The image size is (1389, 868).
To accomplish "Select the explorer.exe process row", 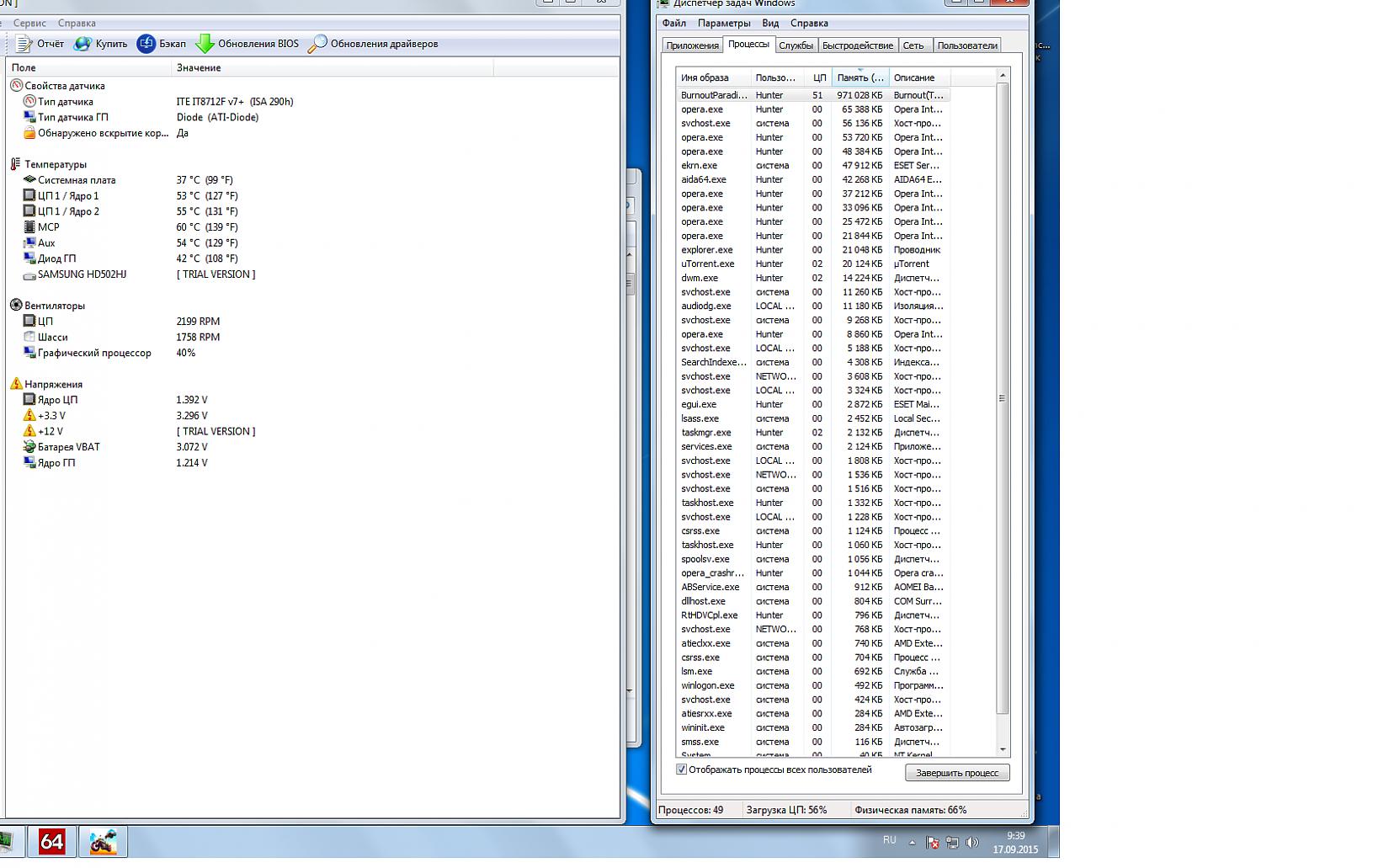I will tap(813, 250).
